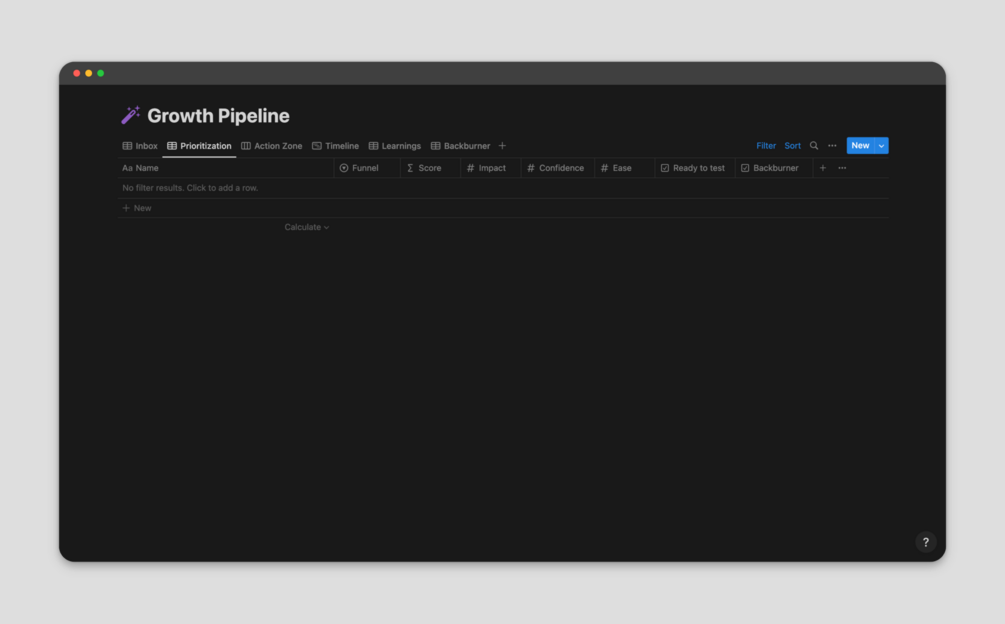Select the Backburner checkbox column header

[771, 168]
